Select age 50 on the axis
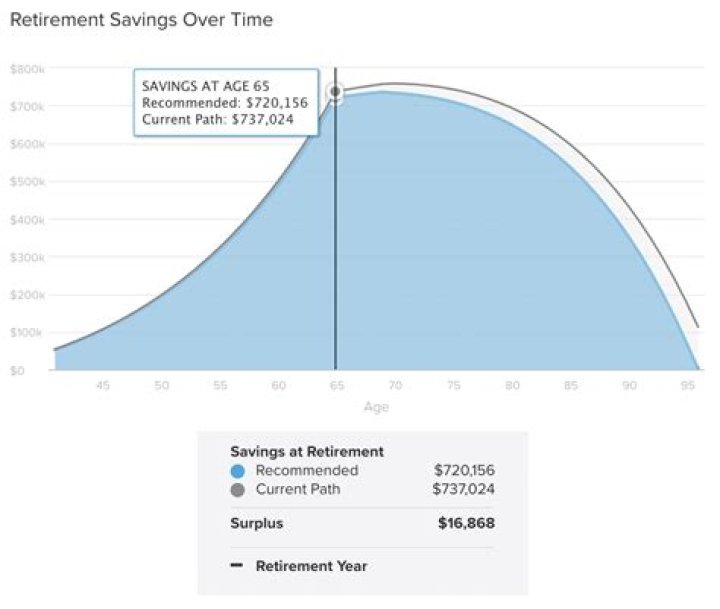Viewport: 720px width, 609px height. (162, 385)
